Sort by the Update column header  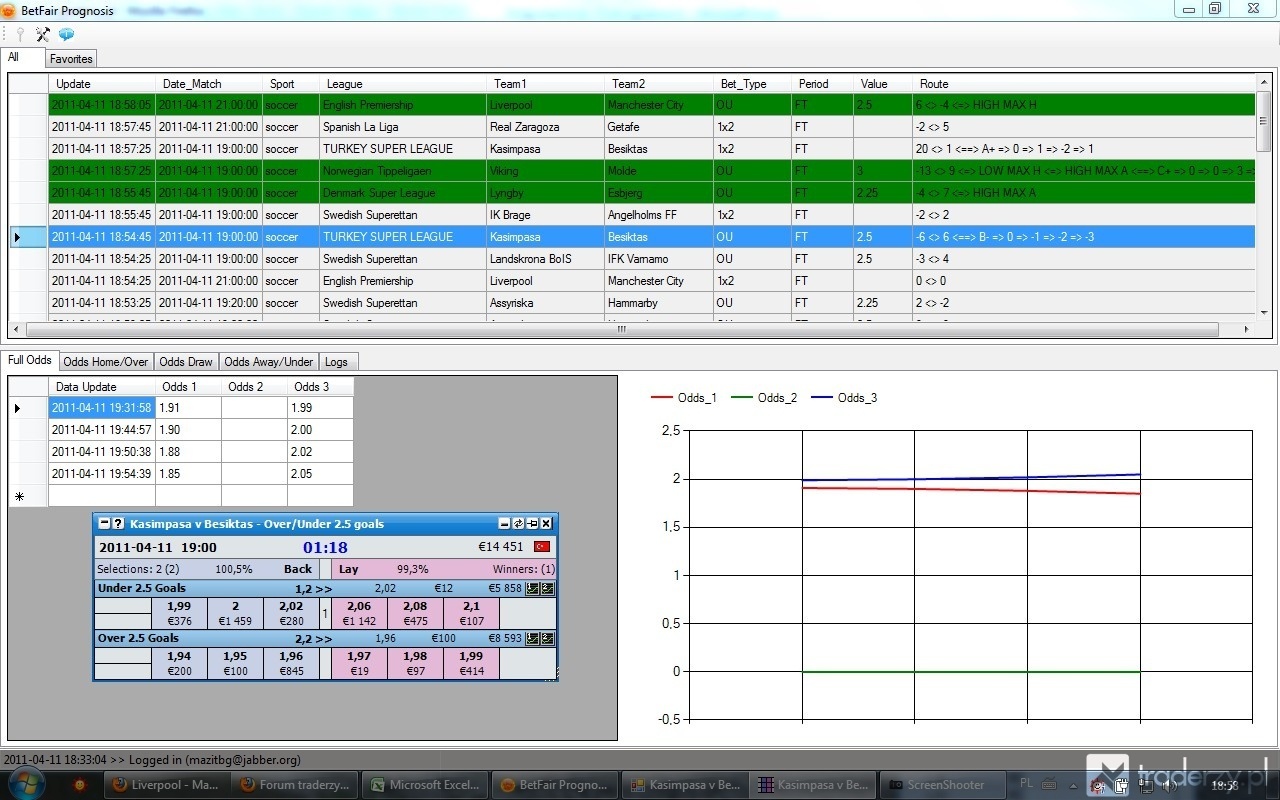(x=102, y=84)
